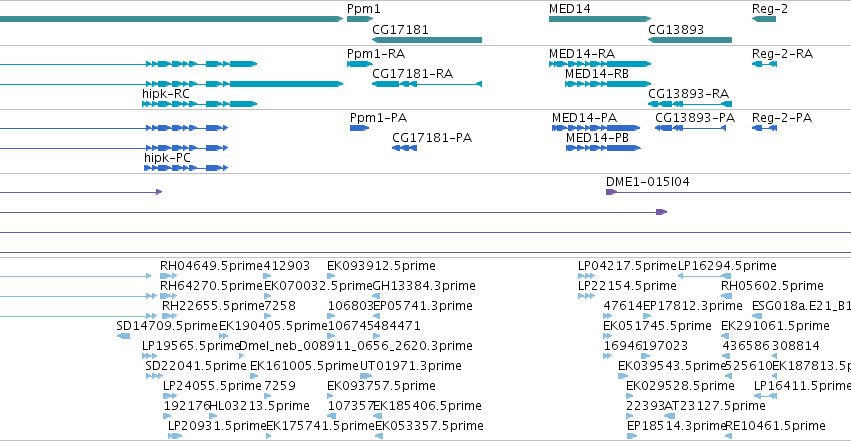Select protein Ppm1-PA
The image size is (851, 441).
point(359,128)
